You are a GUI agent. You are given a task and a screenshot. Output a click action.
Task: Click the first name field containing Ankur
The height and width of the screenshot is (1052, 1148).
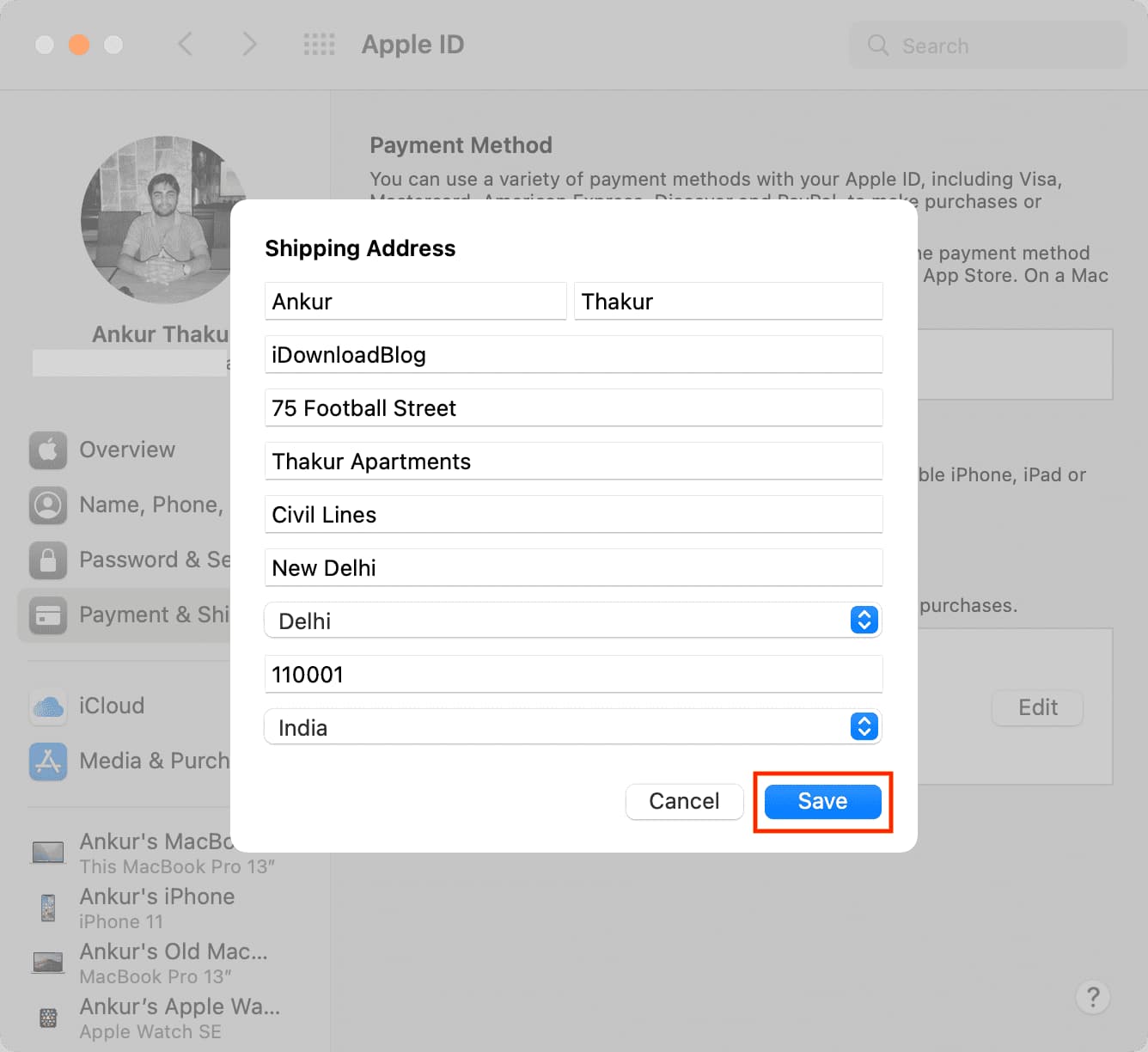tap(415, 302)
